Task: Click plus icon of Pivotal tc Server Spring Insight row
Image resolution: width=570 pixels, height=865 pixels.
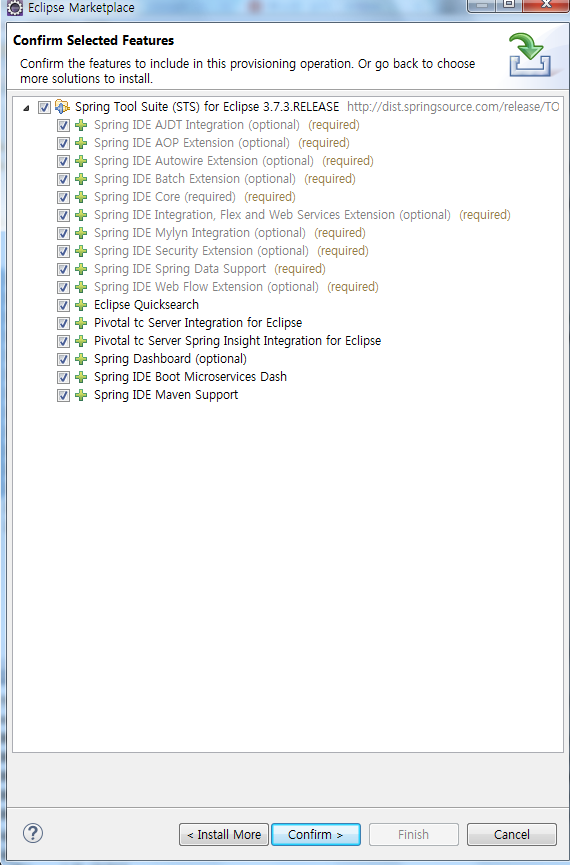Action: click(81, 341)
